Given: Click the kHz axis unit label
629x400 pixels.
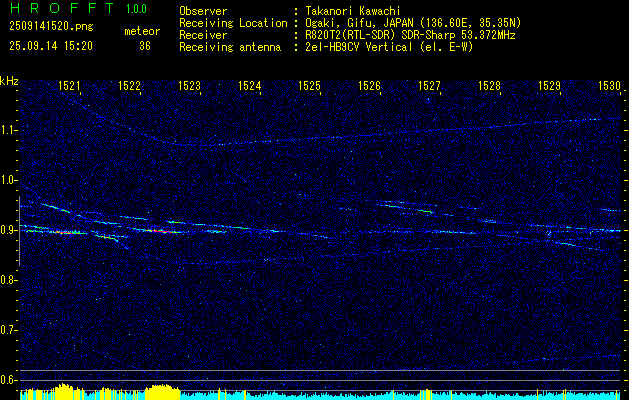Looking at the screenshot, I should (9, 80).
